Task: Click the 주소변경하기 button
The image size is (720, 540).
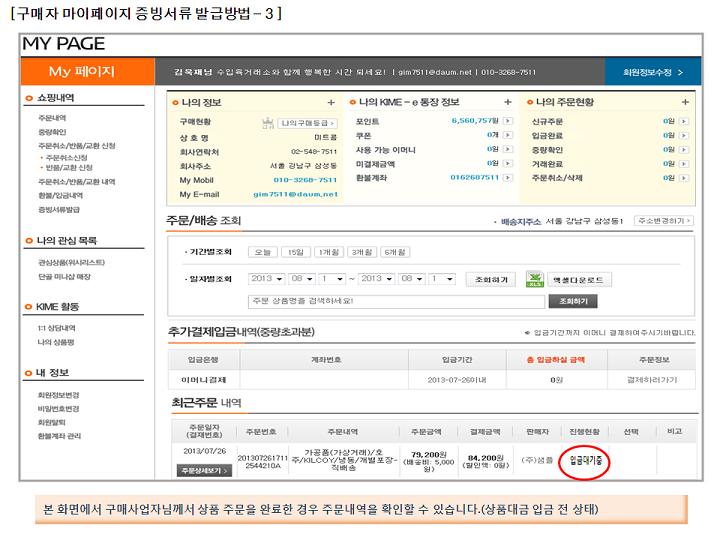Action: [664, 220]
